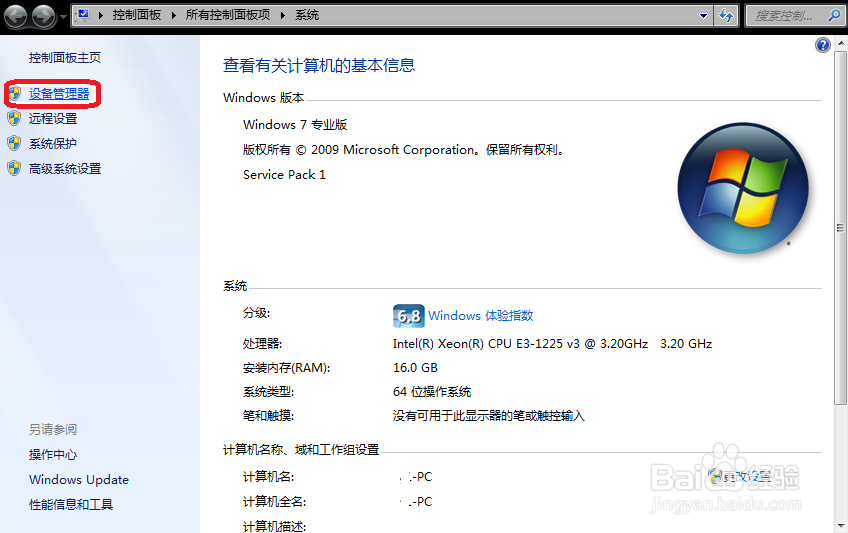Open recent pages dropdown beside Forward arrow
The height and width of the screenshot is (533, 848).
[x=63, y=16]
